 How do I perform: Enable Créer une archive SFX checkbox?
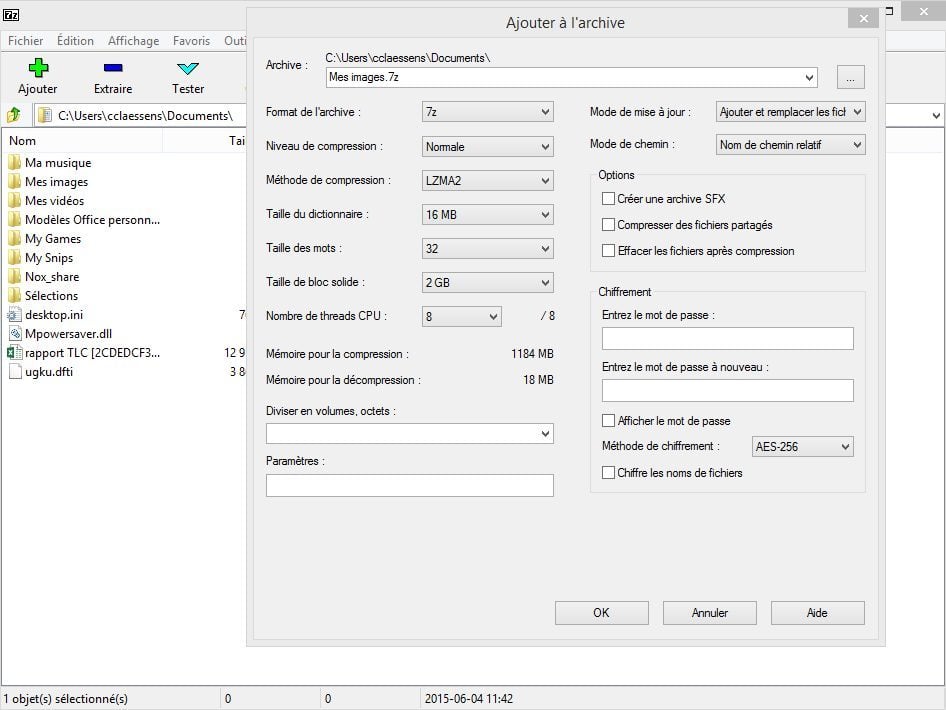[608, 199]
